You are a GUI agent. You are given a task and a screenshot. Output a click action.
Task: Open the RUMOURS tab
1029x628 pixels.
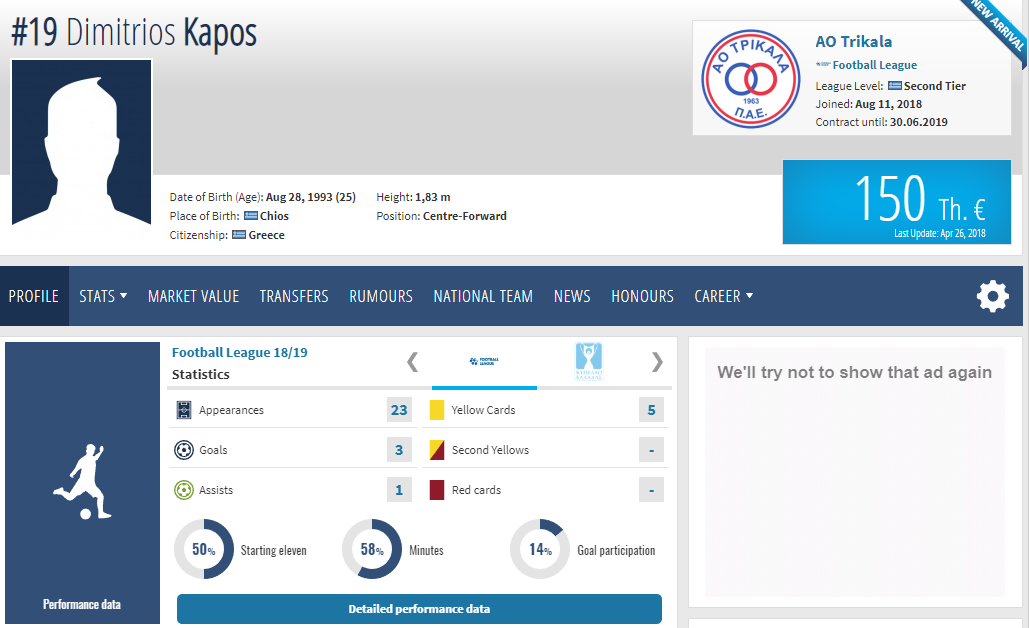381,297
